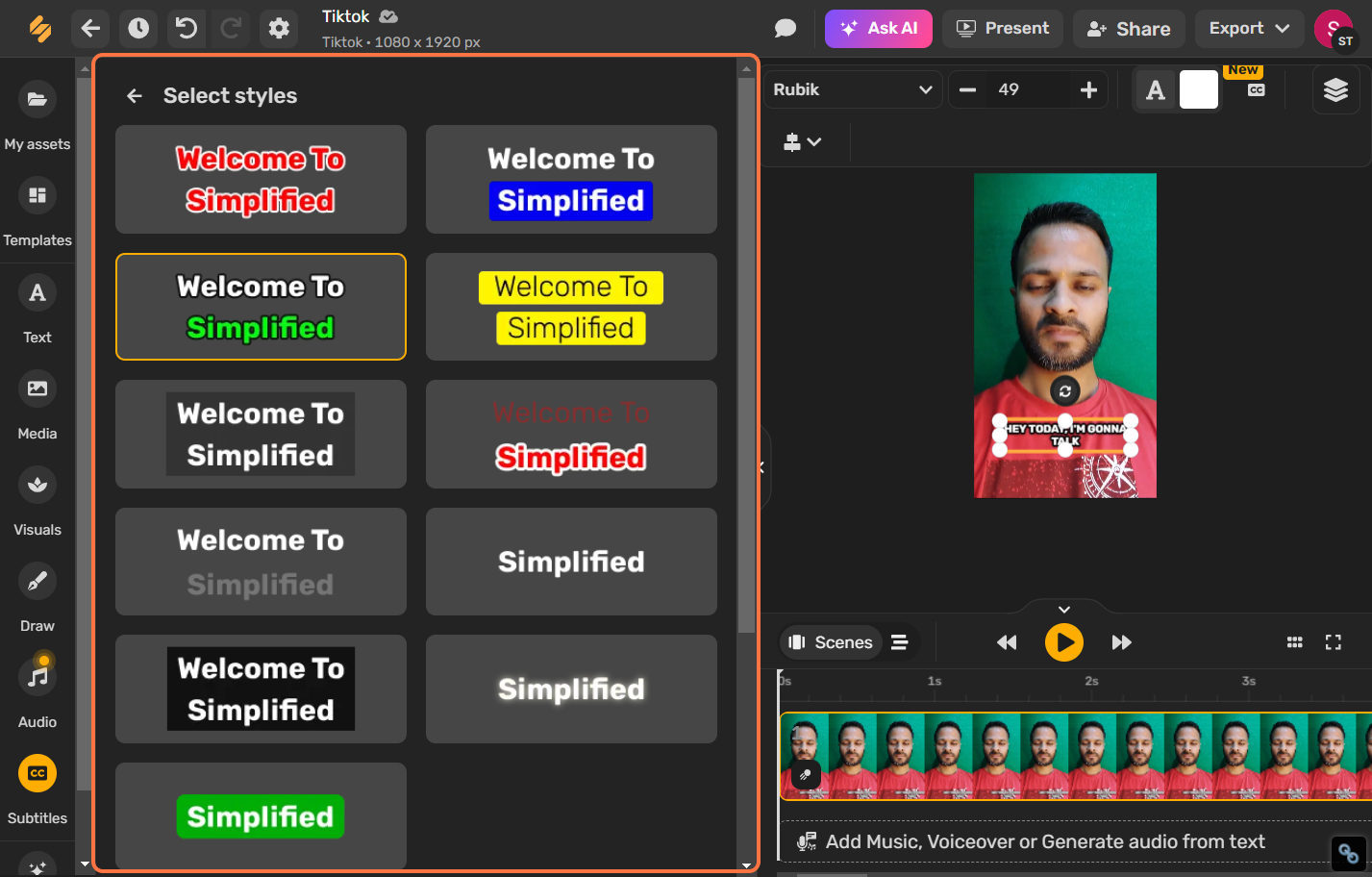Edit the font size value 49

[x=1027, y=89]
